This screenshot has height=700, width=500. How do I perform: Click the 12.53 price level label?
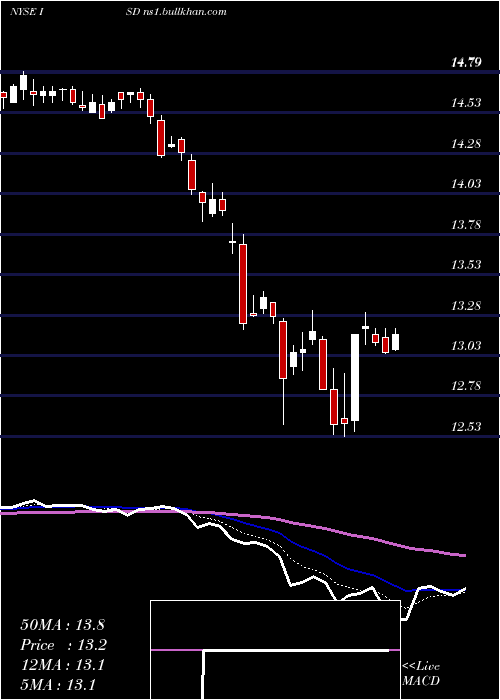pos(466,427)
